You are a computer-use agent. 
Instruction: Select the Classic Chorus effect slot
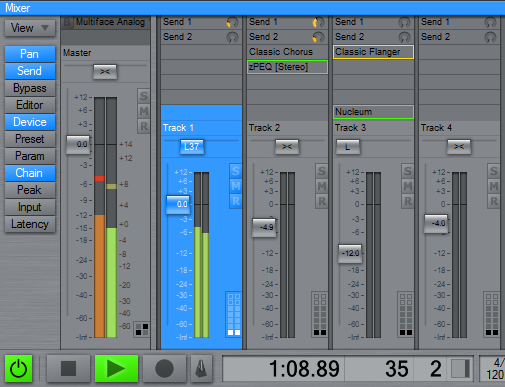(287, 52)
